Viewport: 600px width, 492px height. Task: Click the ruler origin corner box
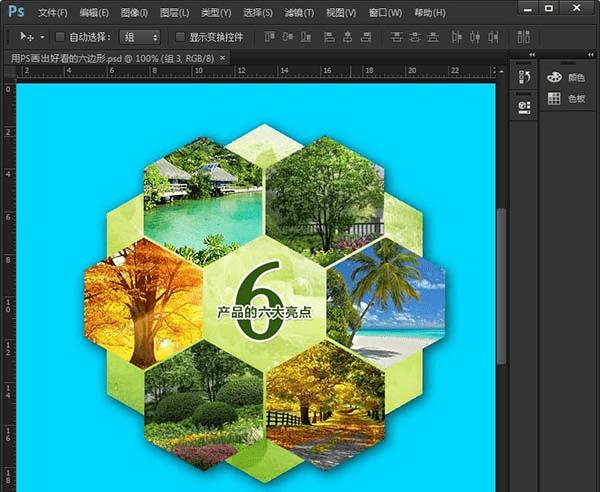[x=10, y=71]
